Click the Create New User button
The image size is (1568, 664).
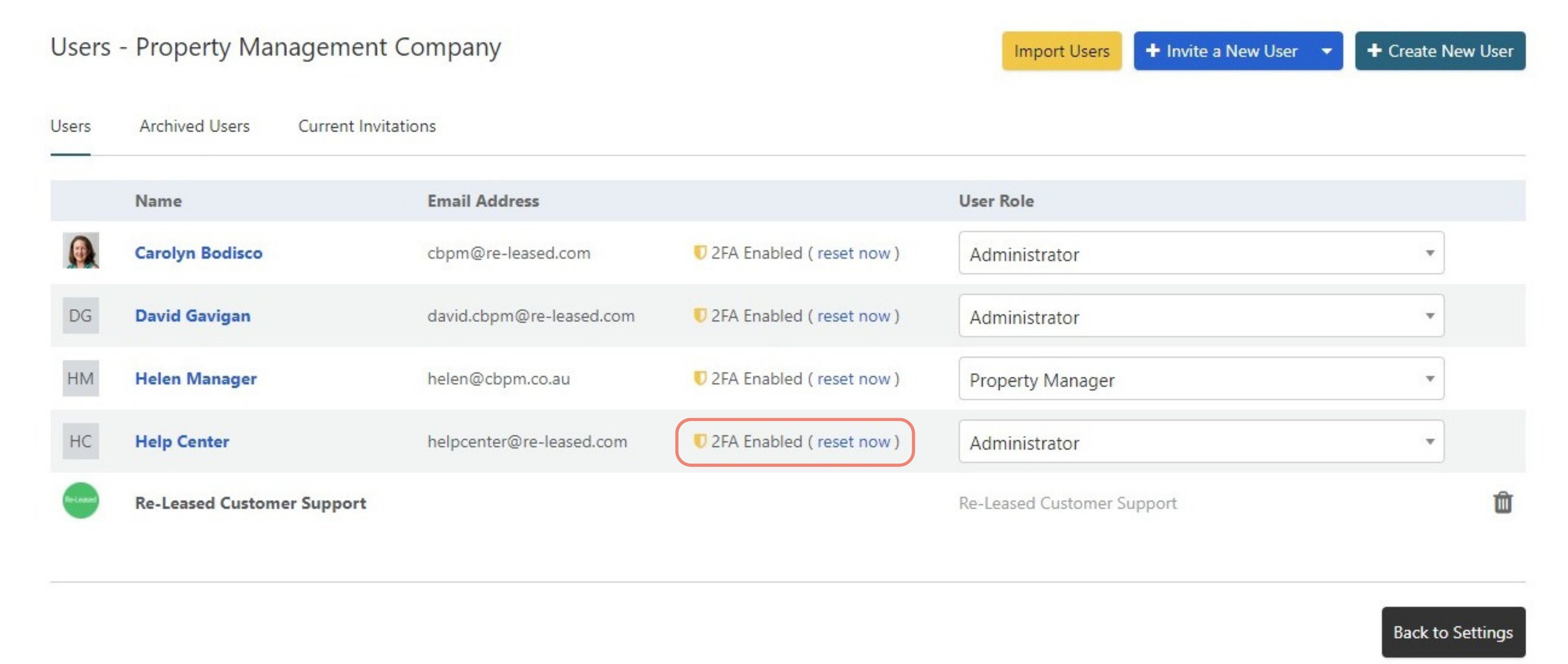click(x=1440, y=51)
